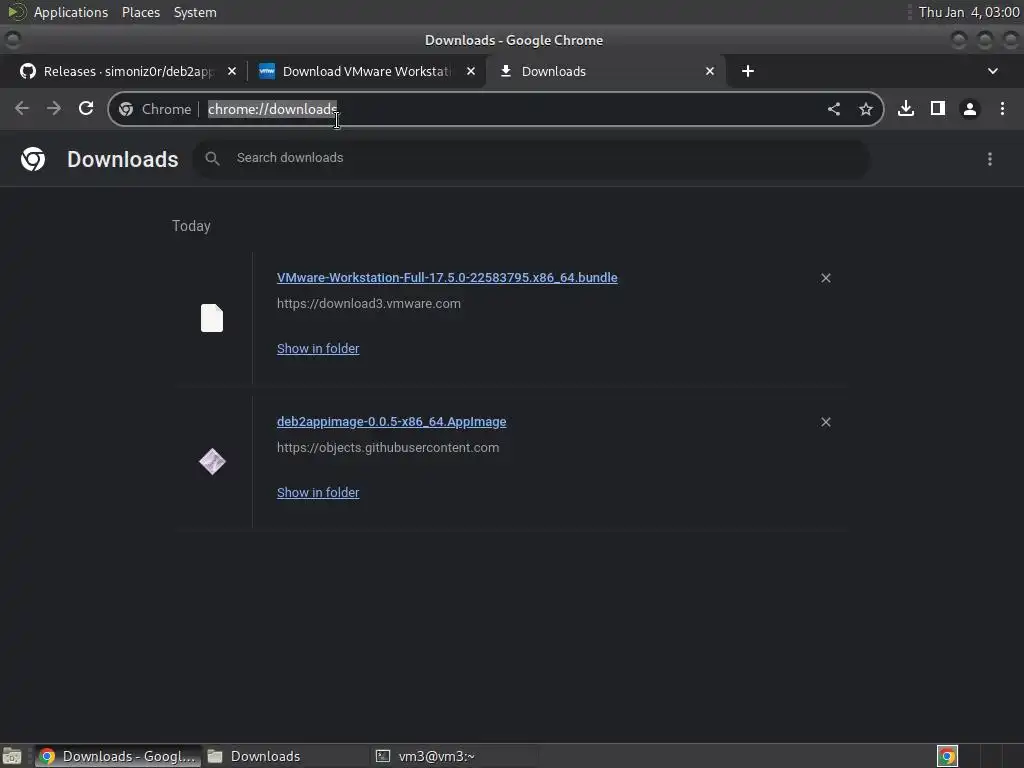Viewport: 1024px width, 768px height.
Task: Close the Releases deb2appimage tab
Action: click(x=232, y=71)
